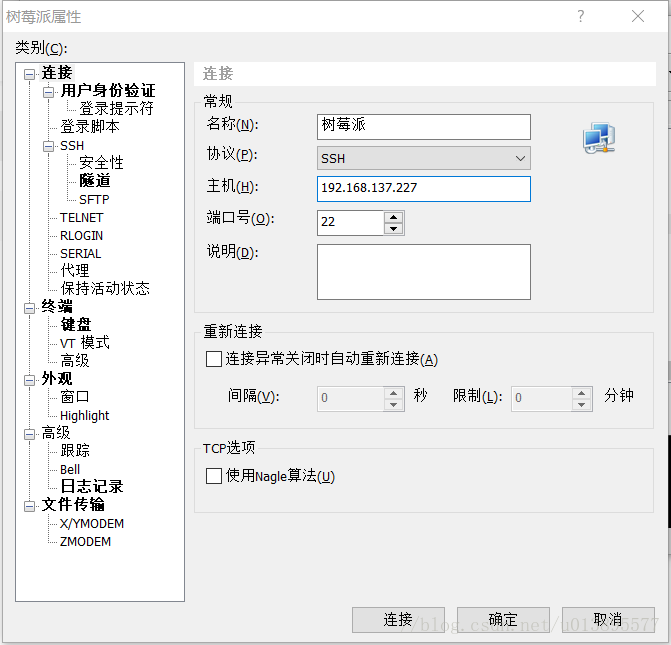Collapse the 文件传输 tree node
Image resolution: width=671 pixels, height=645 pixels.
30,506
